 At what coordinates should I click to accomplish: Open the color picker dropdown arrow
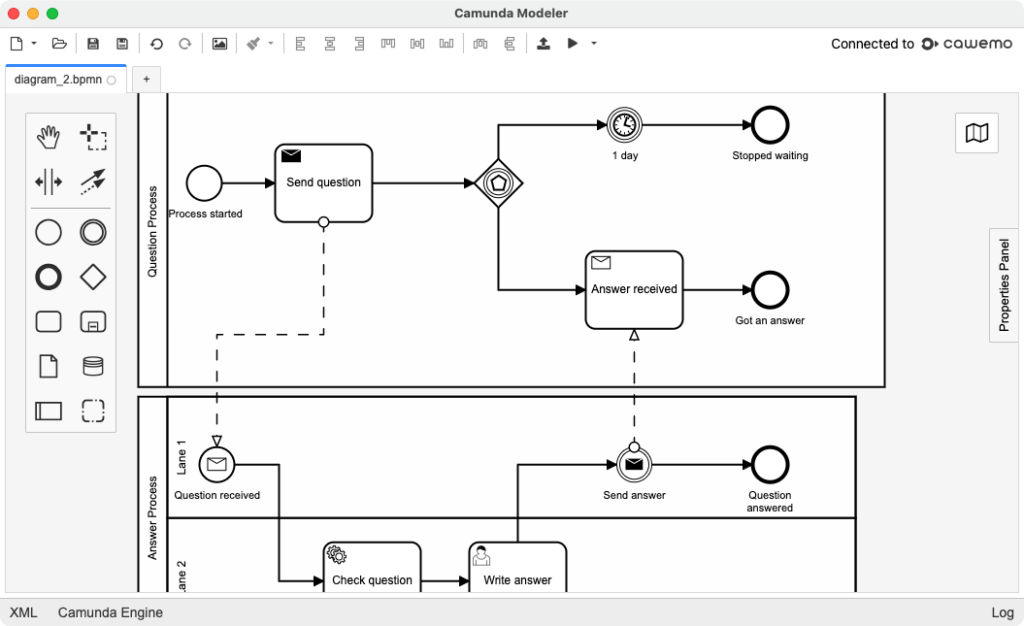click(x=270, y=44)
